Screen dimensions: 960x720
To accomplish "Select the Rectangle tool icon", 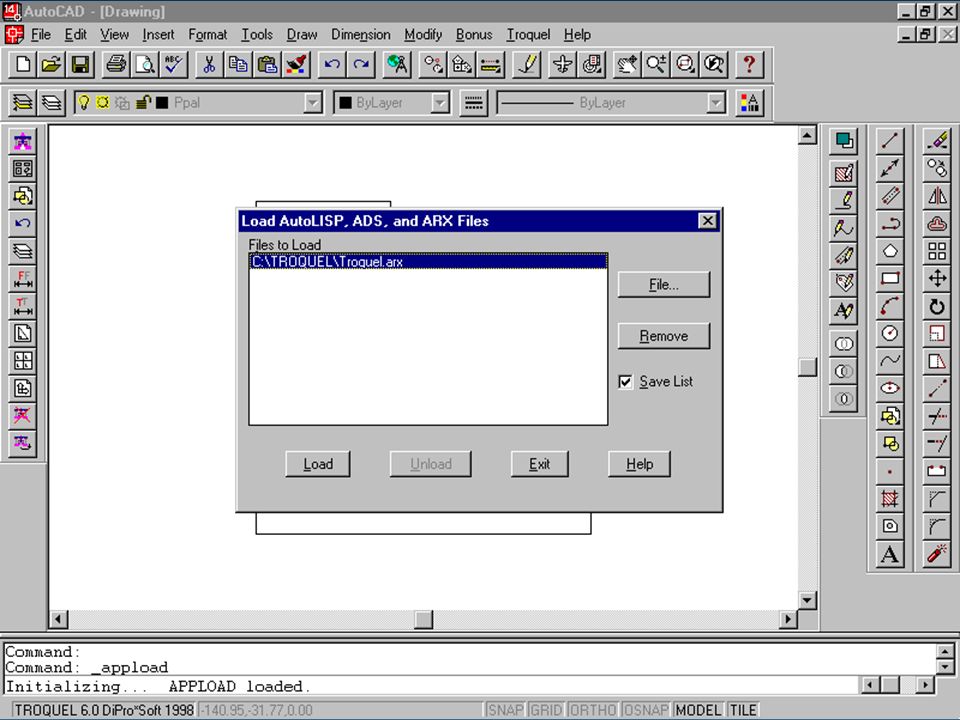I will coord(890,279).
